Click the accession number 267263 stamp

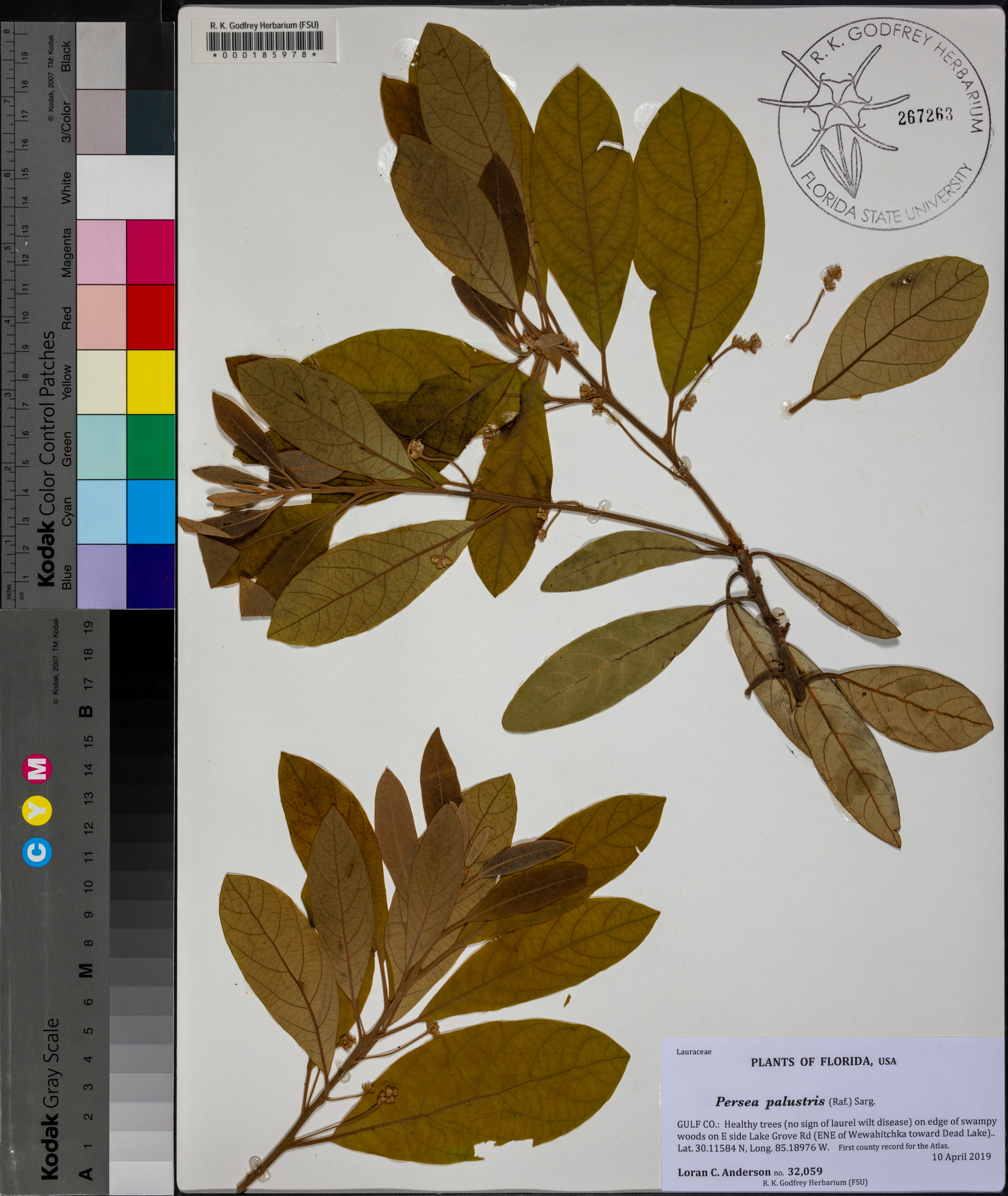click(925, 116)
